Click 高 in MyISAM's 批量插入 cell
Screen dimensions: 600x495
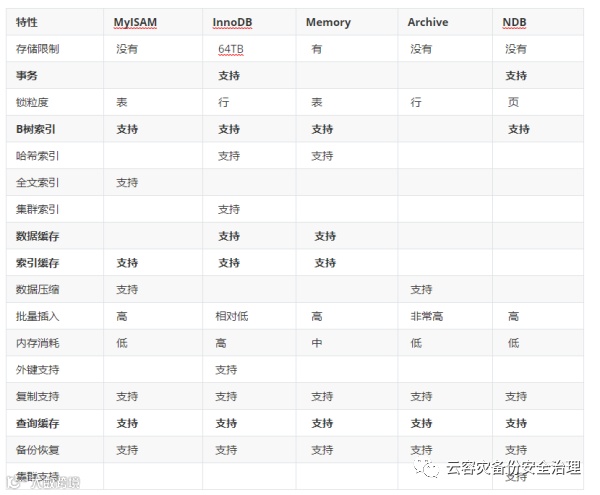point(122,316)
